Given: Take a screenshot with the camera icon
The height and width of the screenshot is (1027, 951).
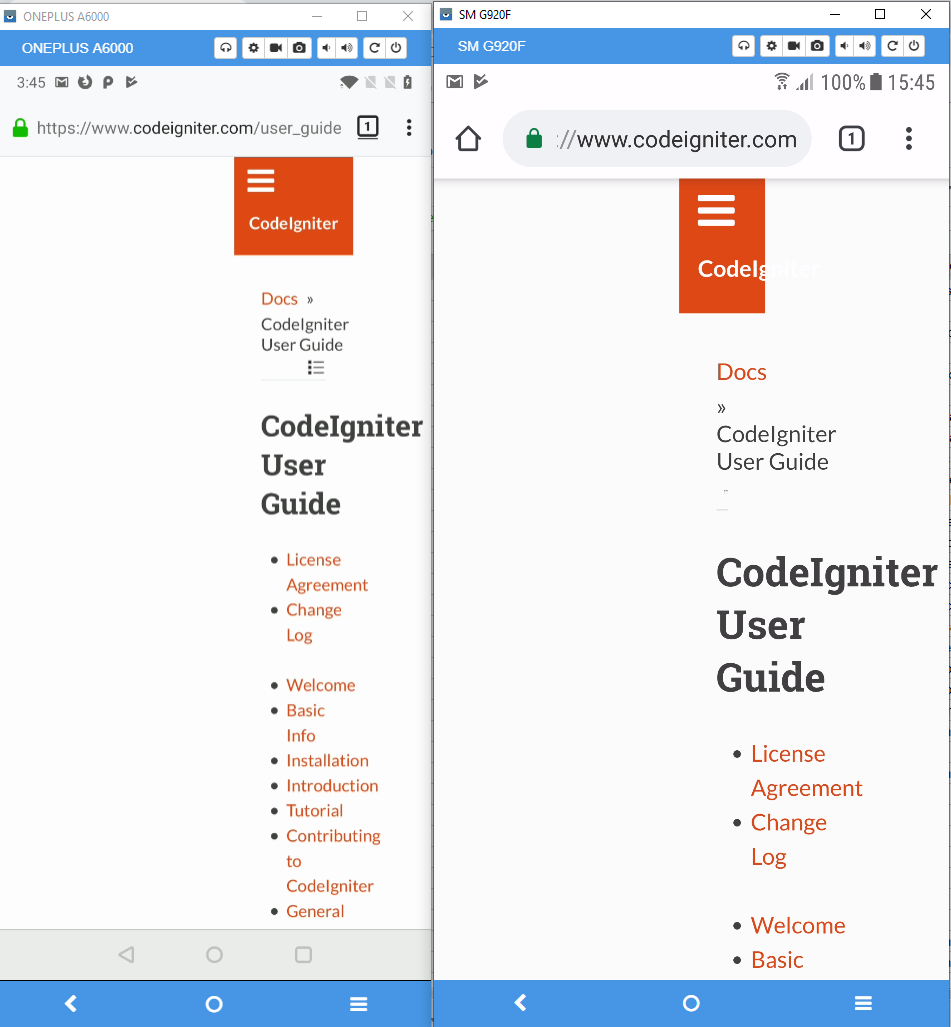Looking at the screenshot, I should [x=299, y=48].
